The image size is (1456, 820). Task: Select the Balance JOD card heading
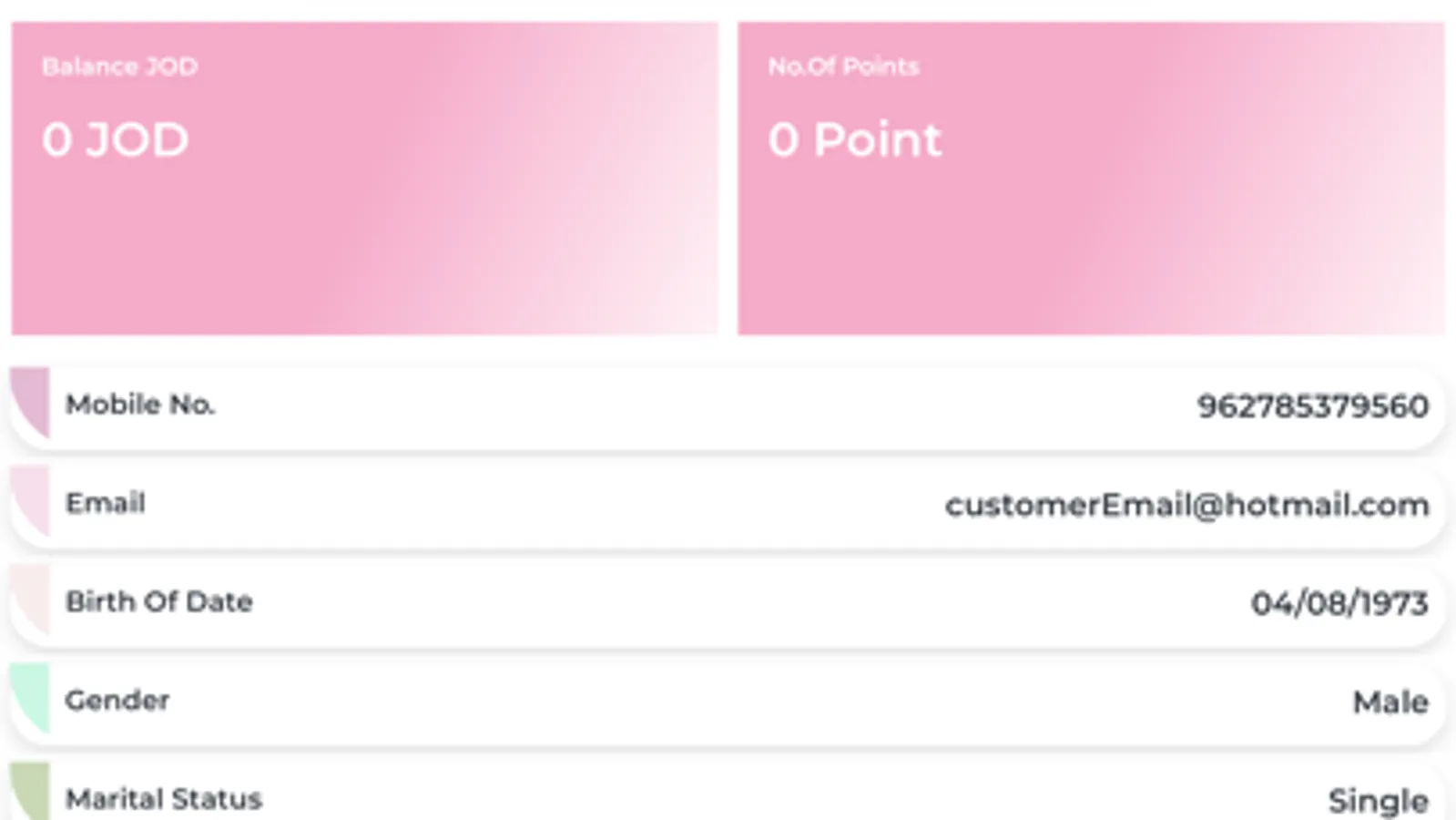(x=119, y=67)
